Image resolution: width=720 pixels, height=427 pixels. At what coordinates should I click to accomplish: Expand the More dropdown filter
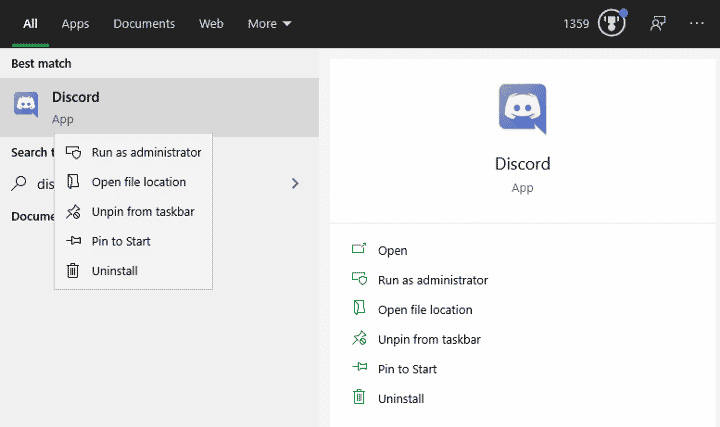point(269,23)
